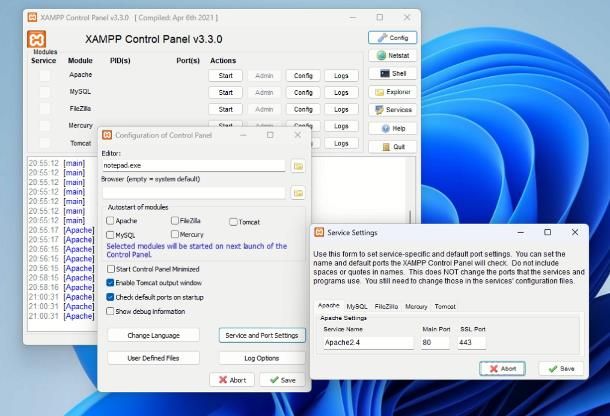Switch to Tomcat tab in Service Settings
Viewport: 610px width, 416px height.
(445, 307)
